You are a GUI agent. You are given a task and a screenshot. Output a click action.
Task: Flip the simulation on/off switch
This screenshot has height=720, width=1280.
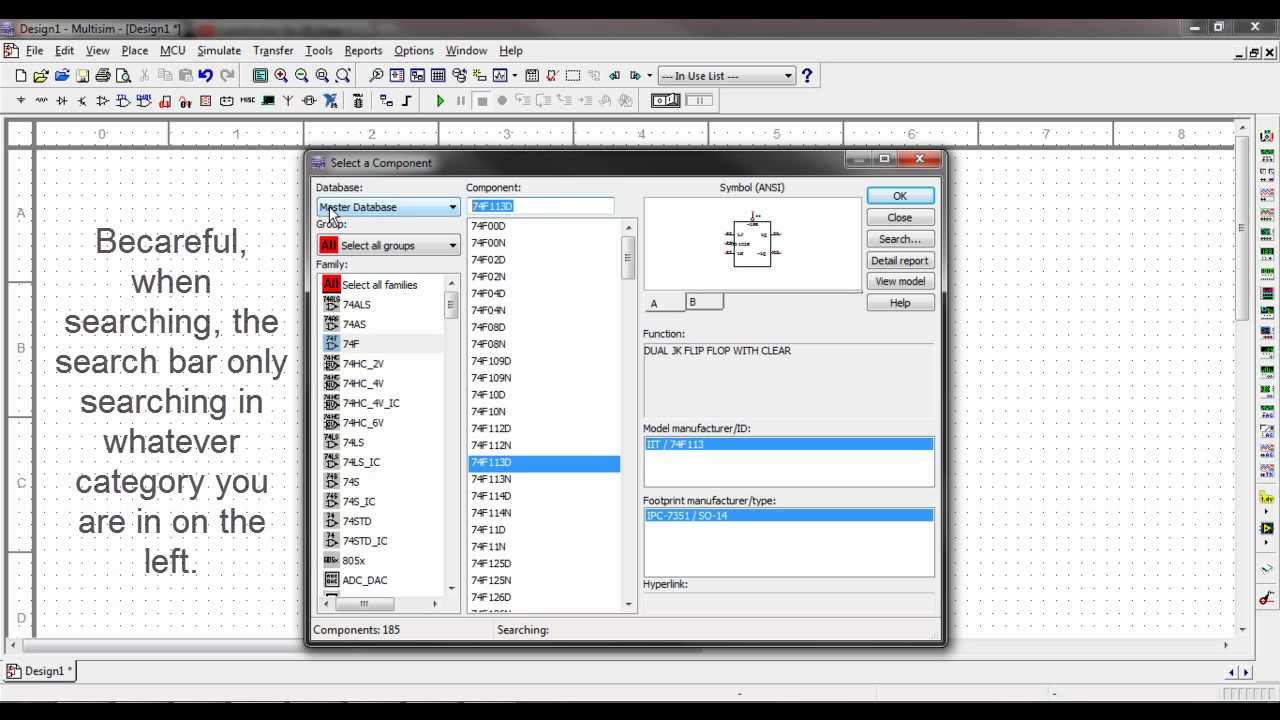click(665, 101)
